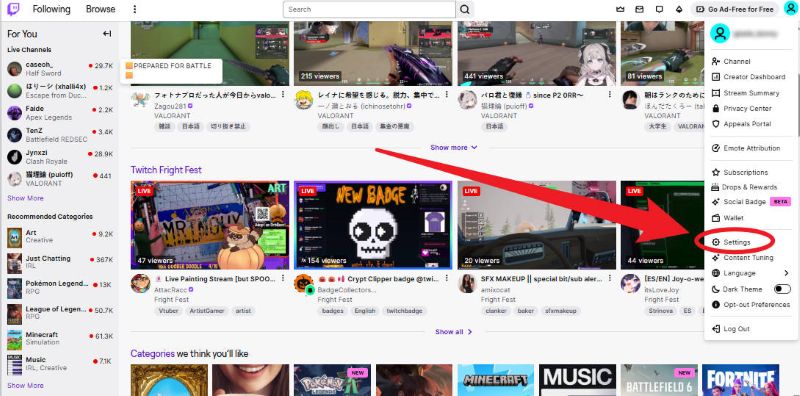800x396 pixels.
Task: Open the MUSIC category card
Action: (x=578, y=380)
